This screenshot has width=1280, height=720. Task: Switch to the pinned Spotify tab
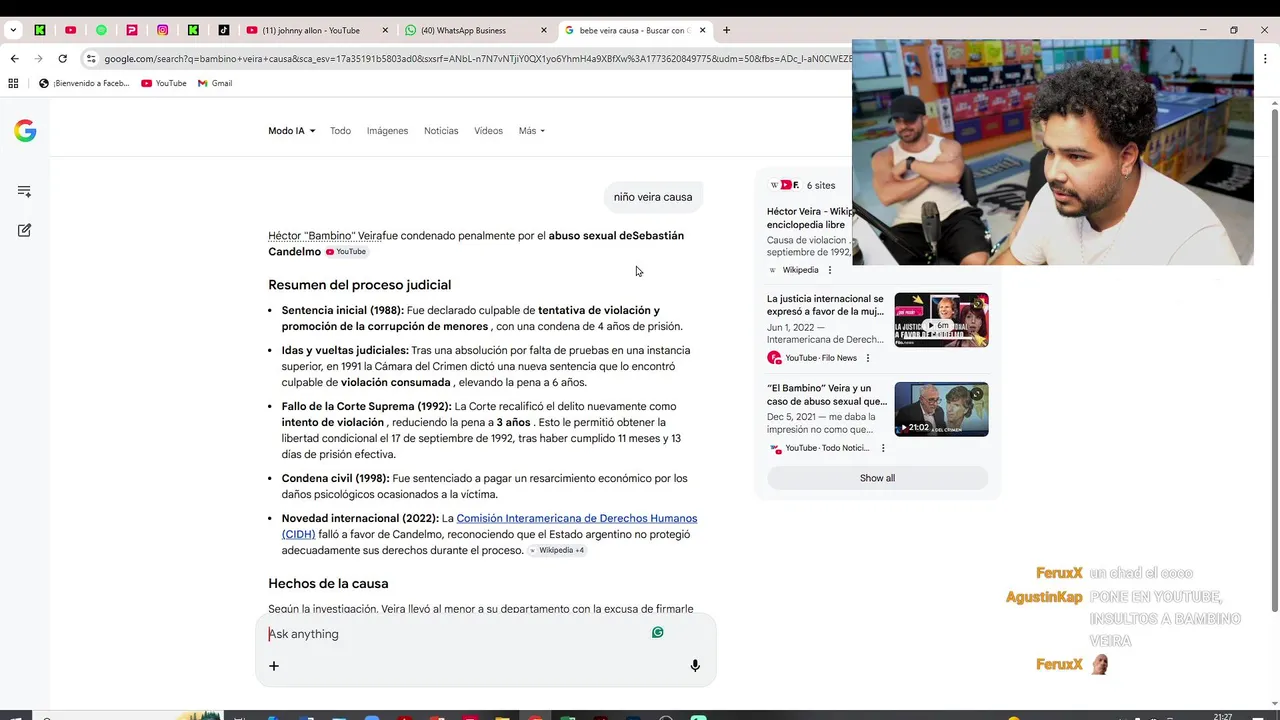click(101, 30)
